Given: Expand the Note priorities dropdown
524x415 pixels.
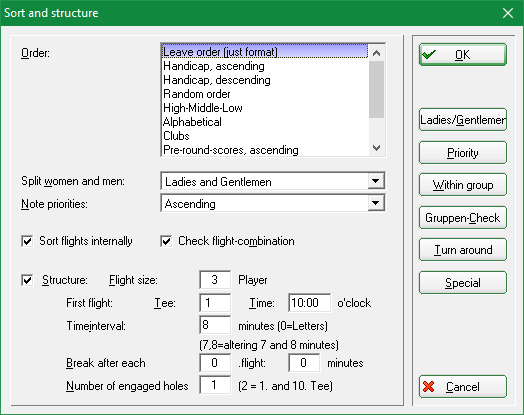Looking at the screenshot, I should click(376, 203).
